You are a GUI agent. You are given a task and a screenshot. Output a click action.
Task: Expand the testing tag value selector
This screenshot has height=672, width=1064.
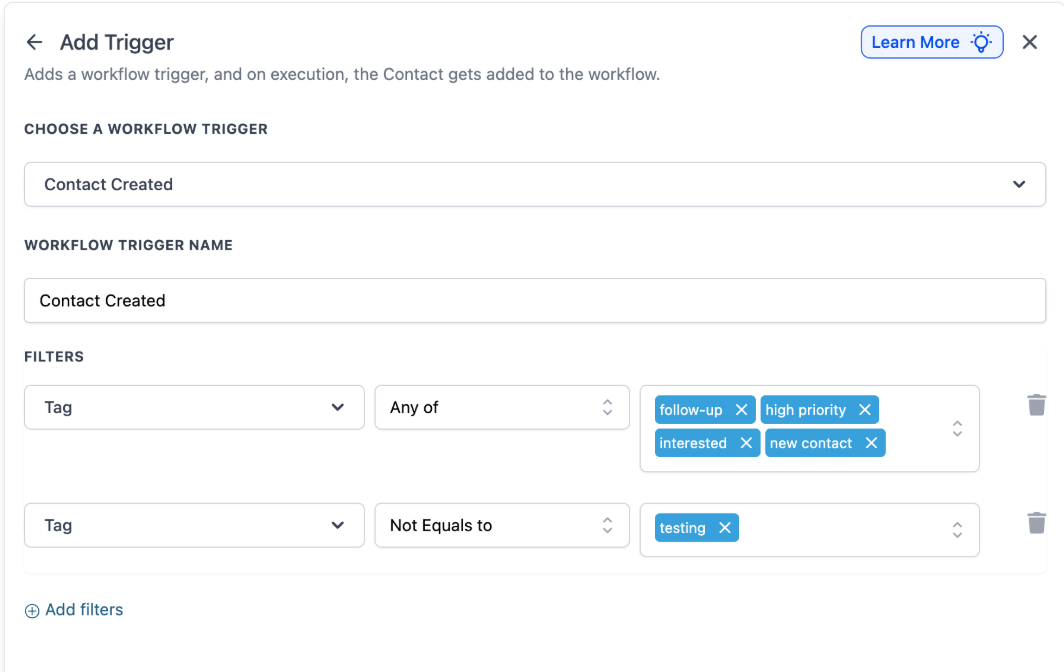pyautogui.click(x=957, y=529)
